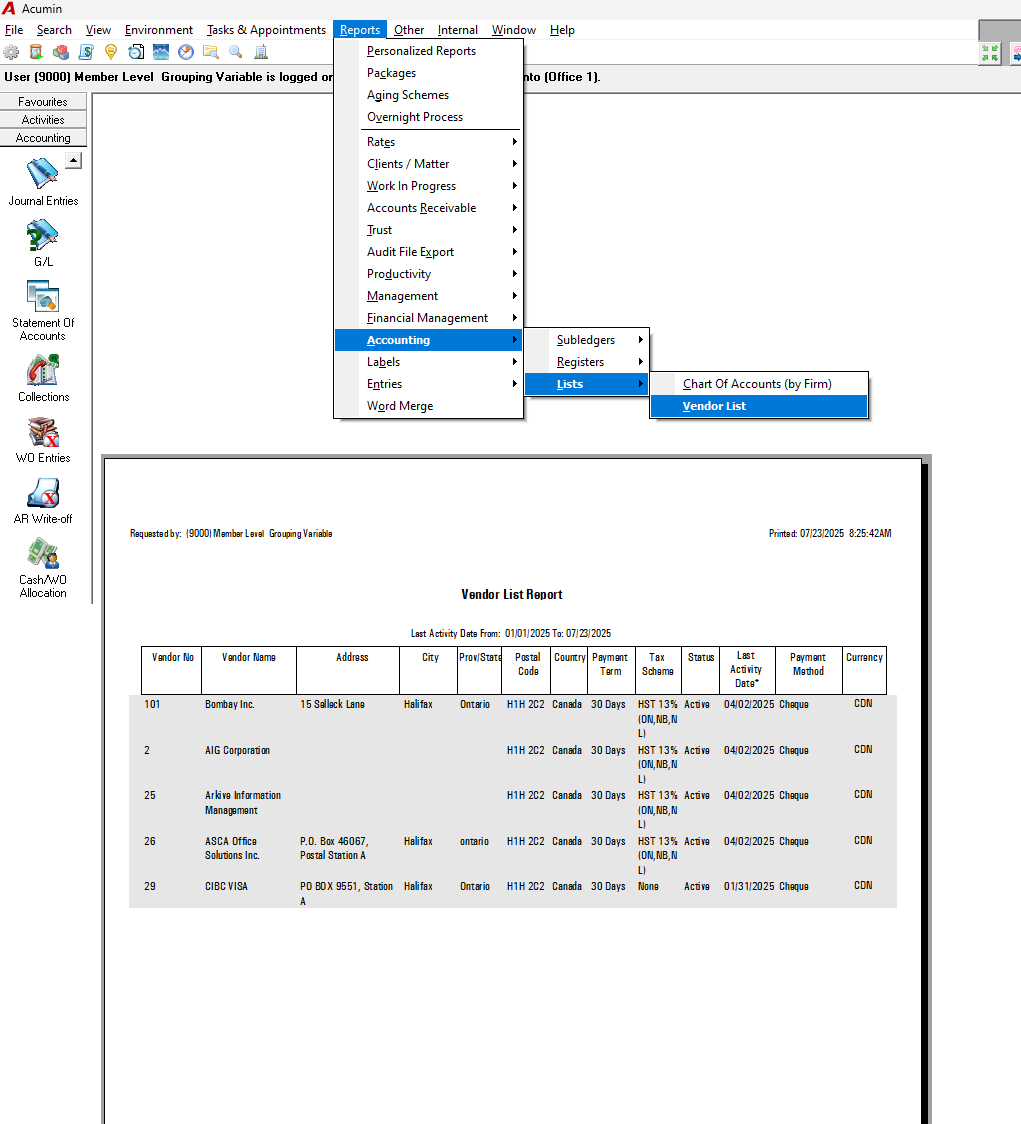Open the Cash/WO Allocation icon
The width and height of the screenshot is (1021, 1124).
[43, 554]
